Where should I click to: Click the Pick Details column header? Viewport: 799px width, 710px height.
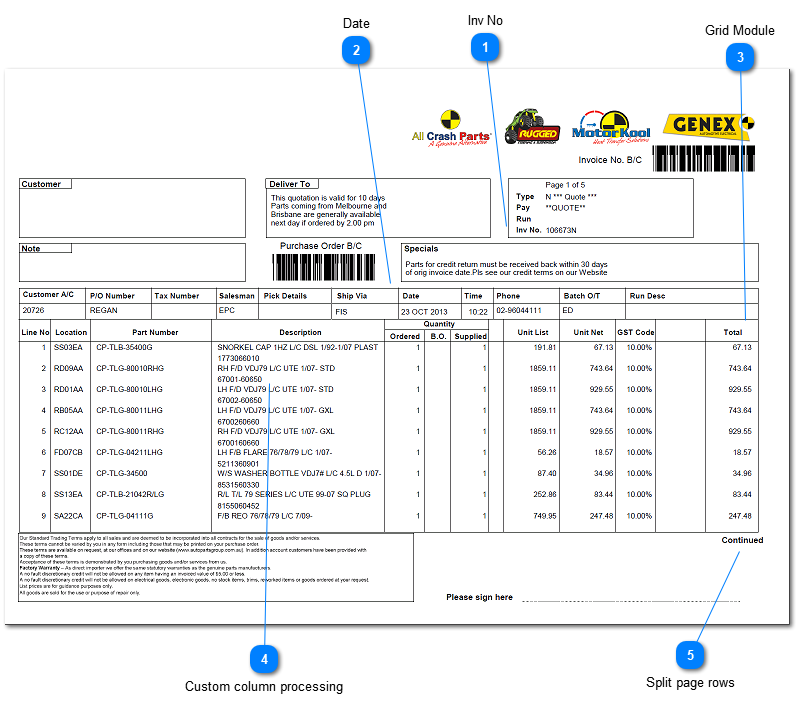[285, 296]
